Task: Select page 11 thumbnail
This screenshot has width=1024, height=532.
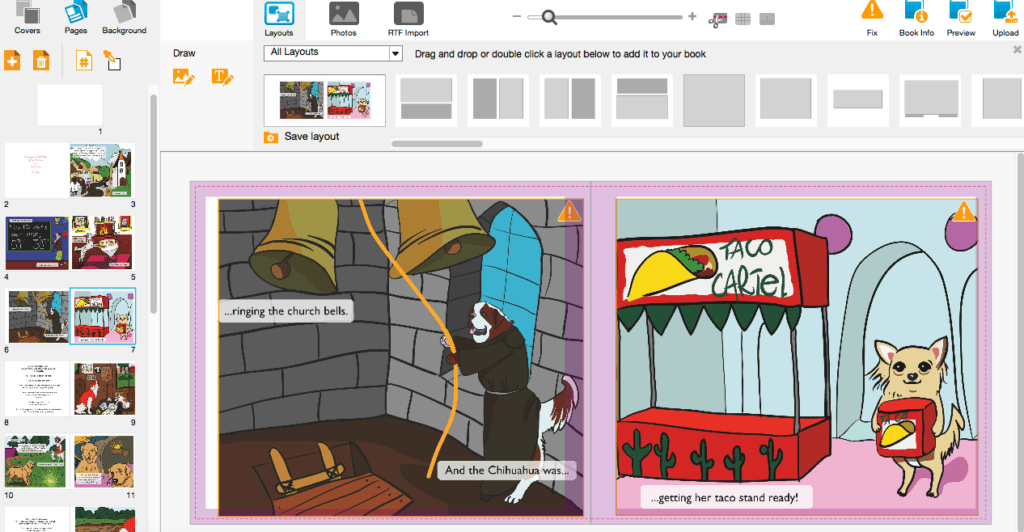Action: (x=104, y=462)
